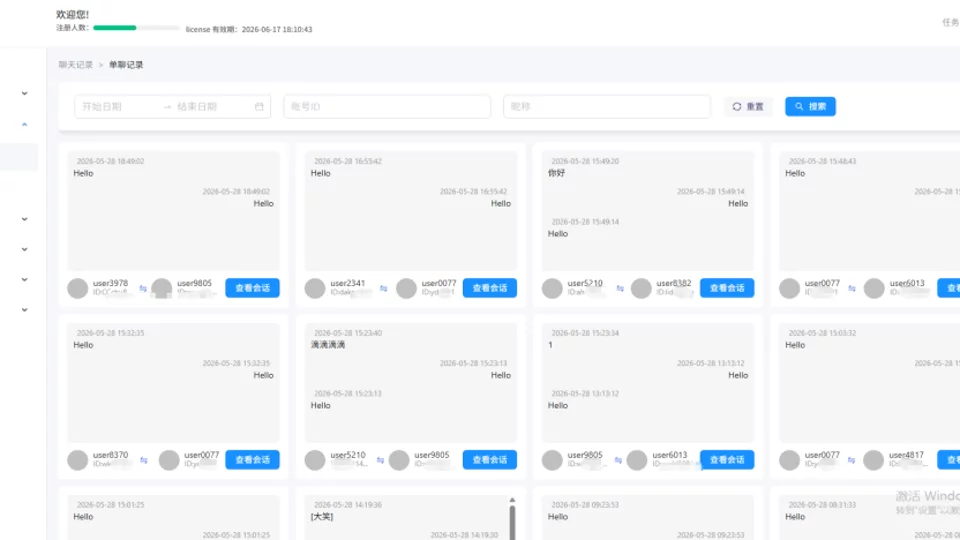The image size is (960, 540).
Task: Click user4817's avatar
Action: [x=873, y=460]
